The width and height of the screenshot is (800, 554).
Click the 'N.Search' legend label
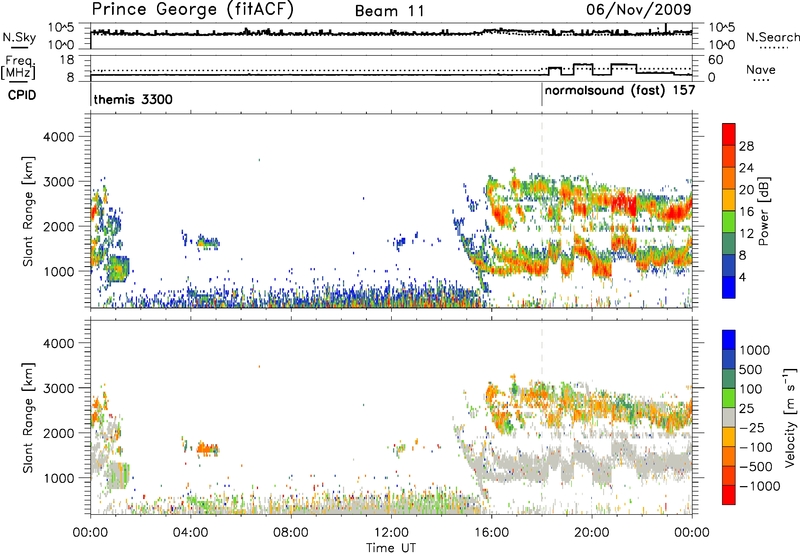point(773,37)
